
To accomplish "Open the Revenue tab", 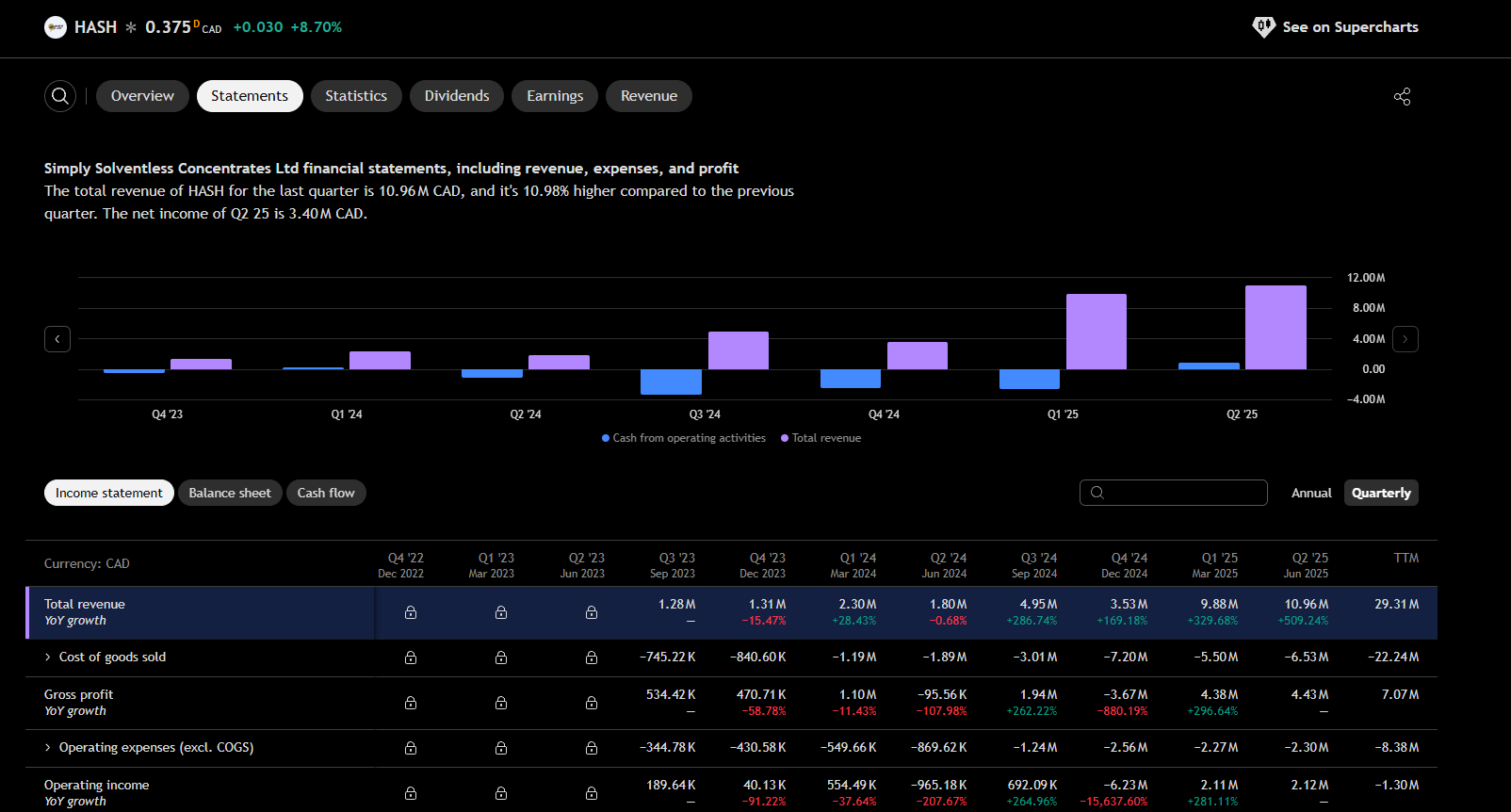I will tap(649, 96).
